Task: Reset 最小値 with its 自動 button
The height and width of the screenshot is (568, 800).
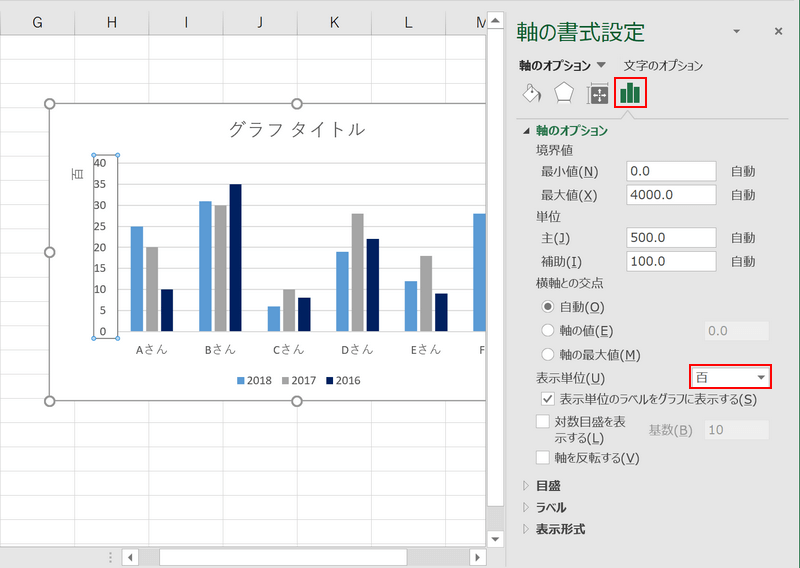Action: tap(743, 171)
